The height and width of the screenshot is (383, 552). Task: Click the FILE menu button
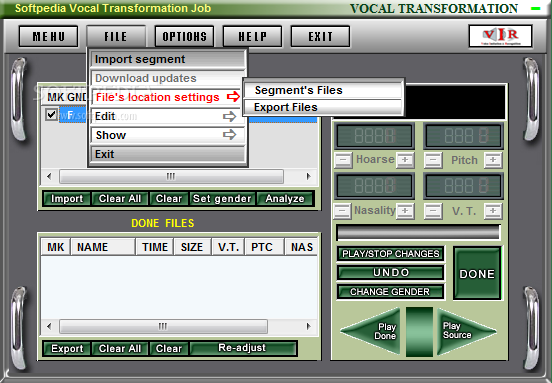click(116, 36)
